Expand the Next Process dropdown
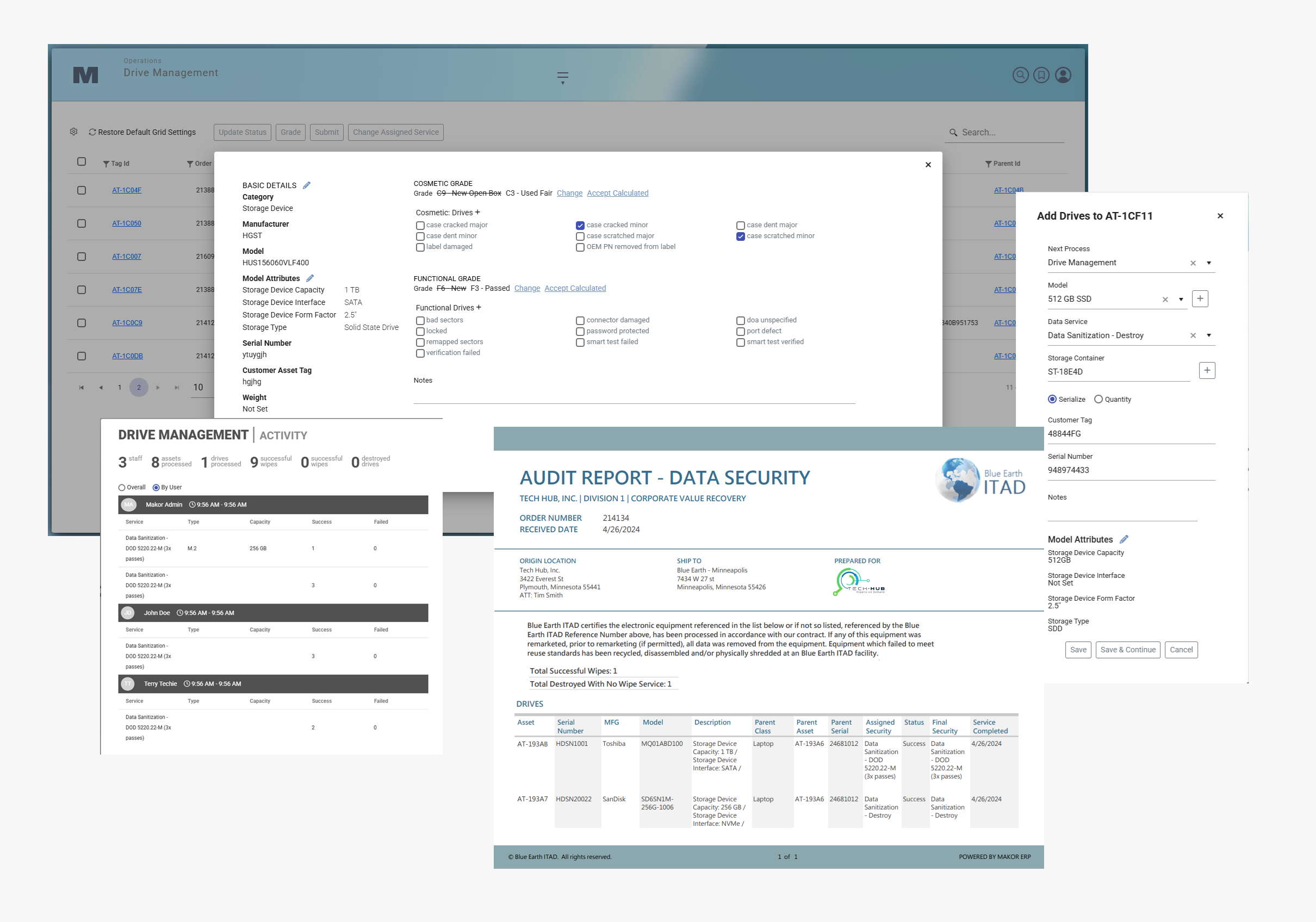 pyautogui.click(x=1209, y=263)
